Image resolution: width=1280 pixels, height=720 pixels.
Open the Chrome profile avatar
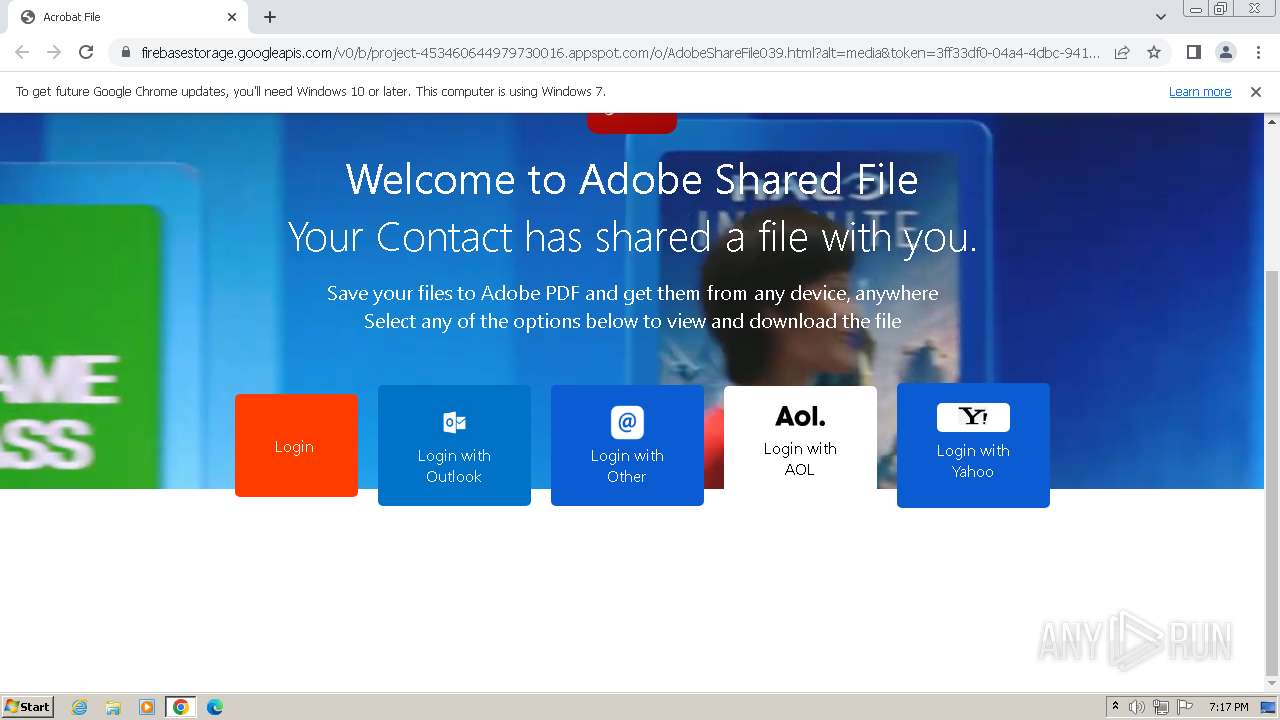[x=1225, y=52]
